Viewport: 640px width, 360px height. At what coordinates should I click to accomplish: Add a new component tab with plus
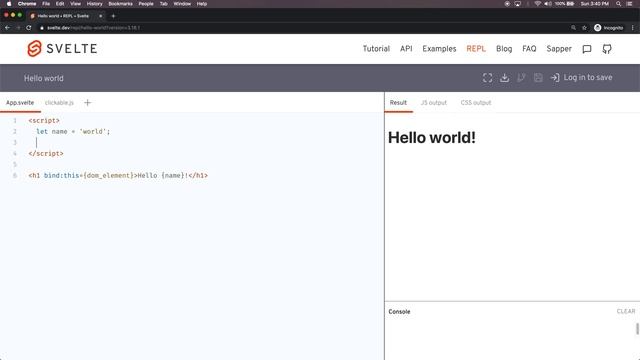pos(87,102)
